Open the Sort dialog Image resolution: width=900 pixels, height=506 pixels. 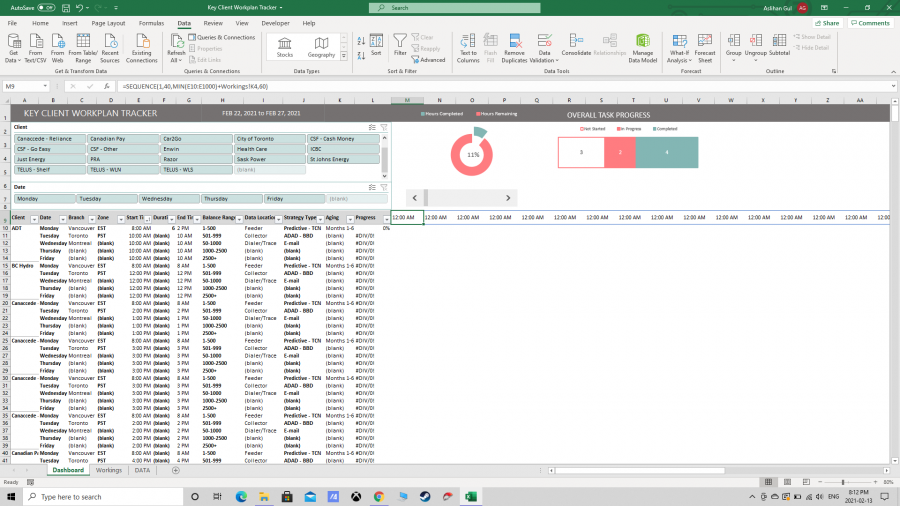(x=376, y=45)
